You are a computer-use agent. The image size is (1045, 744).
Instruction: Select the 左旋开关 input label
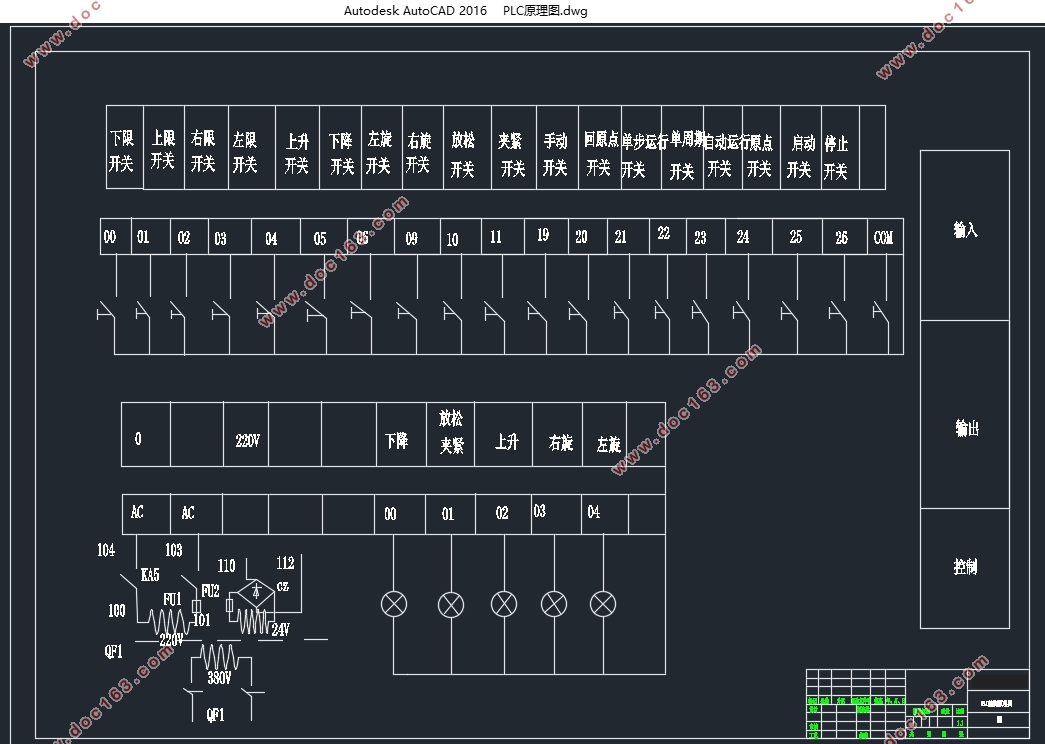[379, 152]
